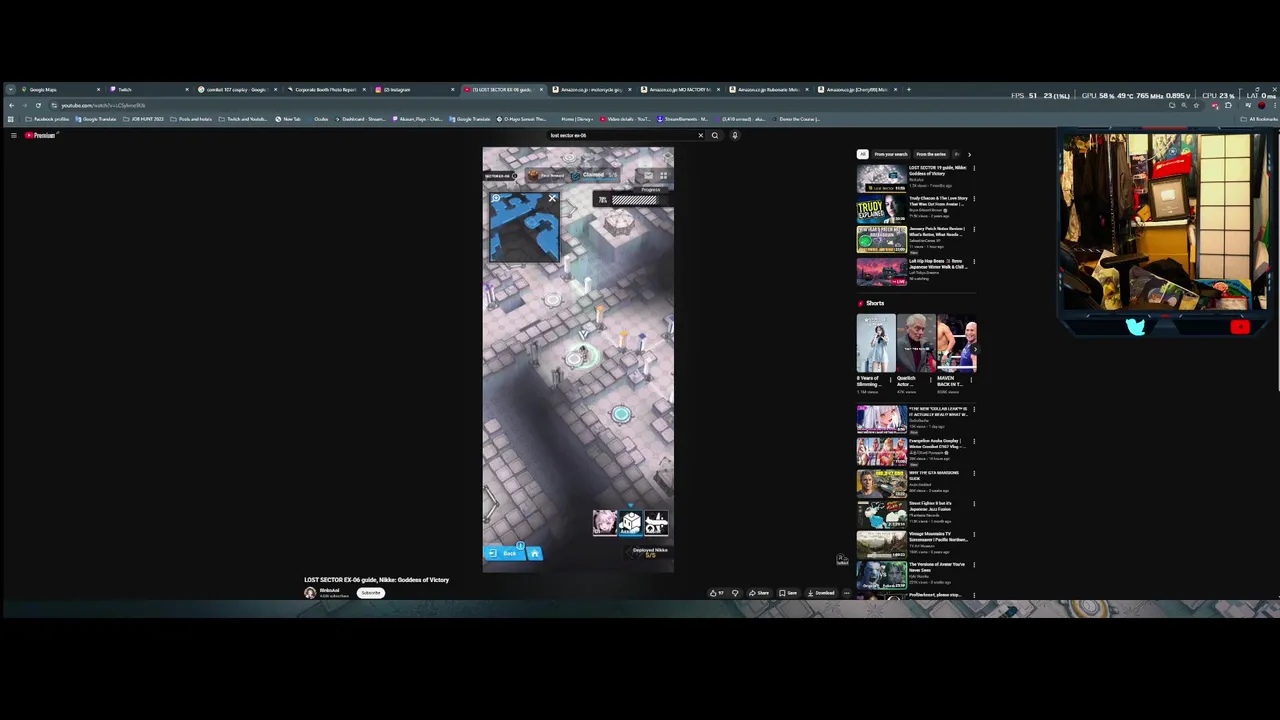The width and height of the screenshot is (1280, 720).
Task: Select the All filter chip
Action: (x=862, y=154)
